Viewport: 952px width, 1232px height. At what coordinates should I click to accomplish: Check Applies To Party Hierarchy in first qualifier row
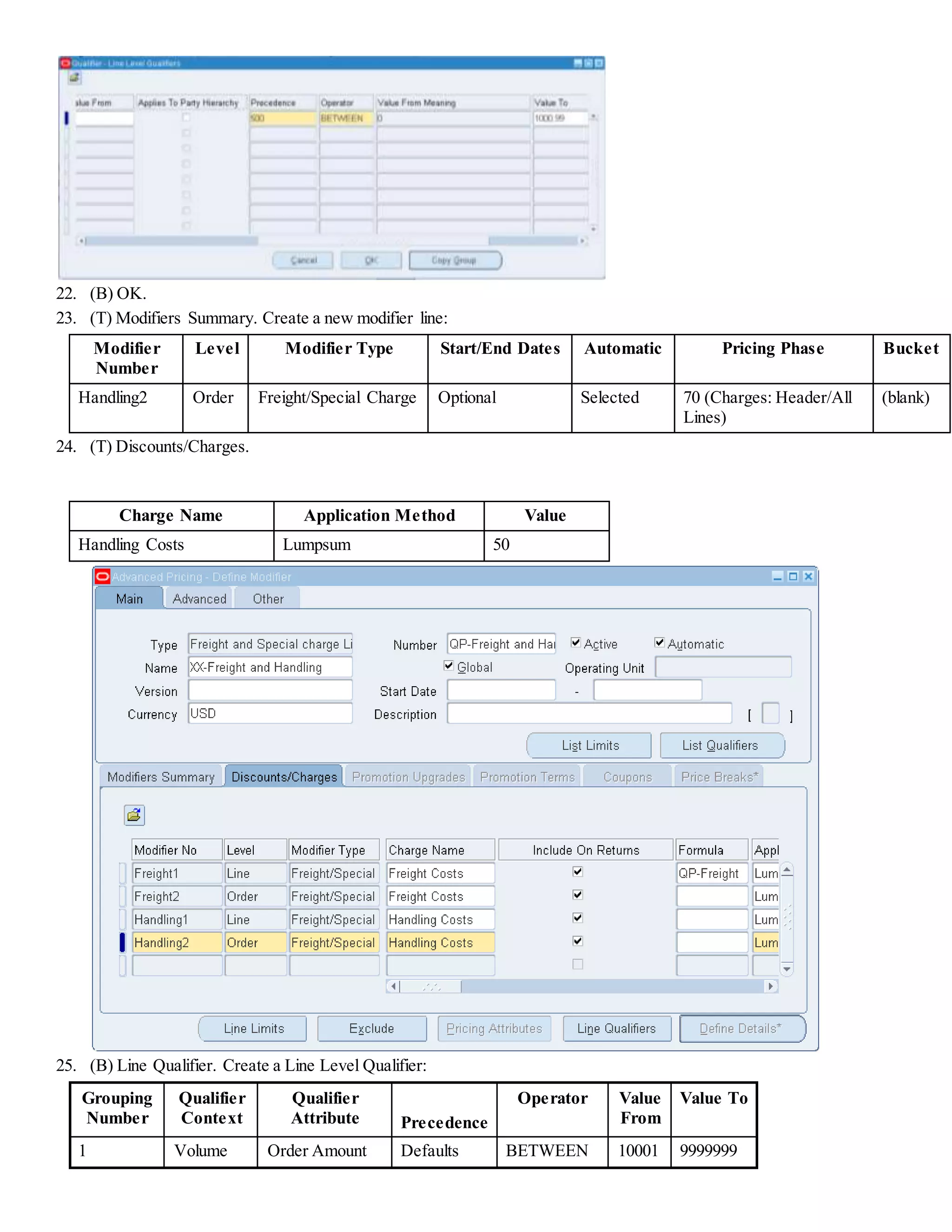pos(186,118)
